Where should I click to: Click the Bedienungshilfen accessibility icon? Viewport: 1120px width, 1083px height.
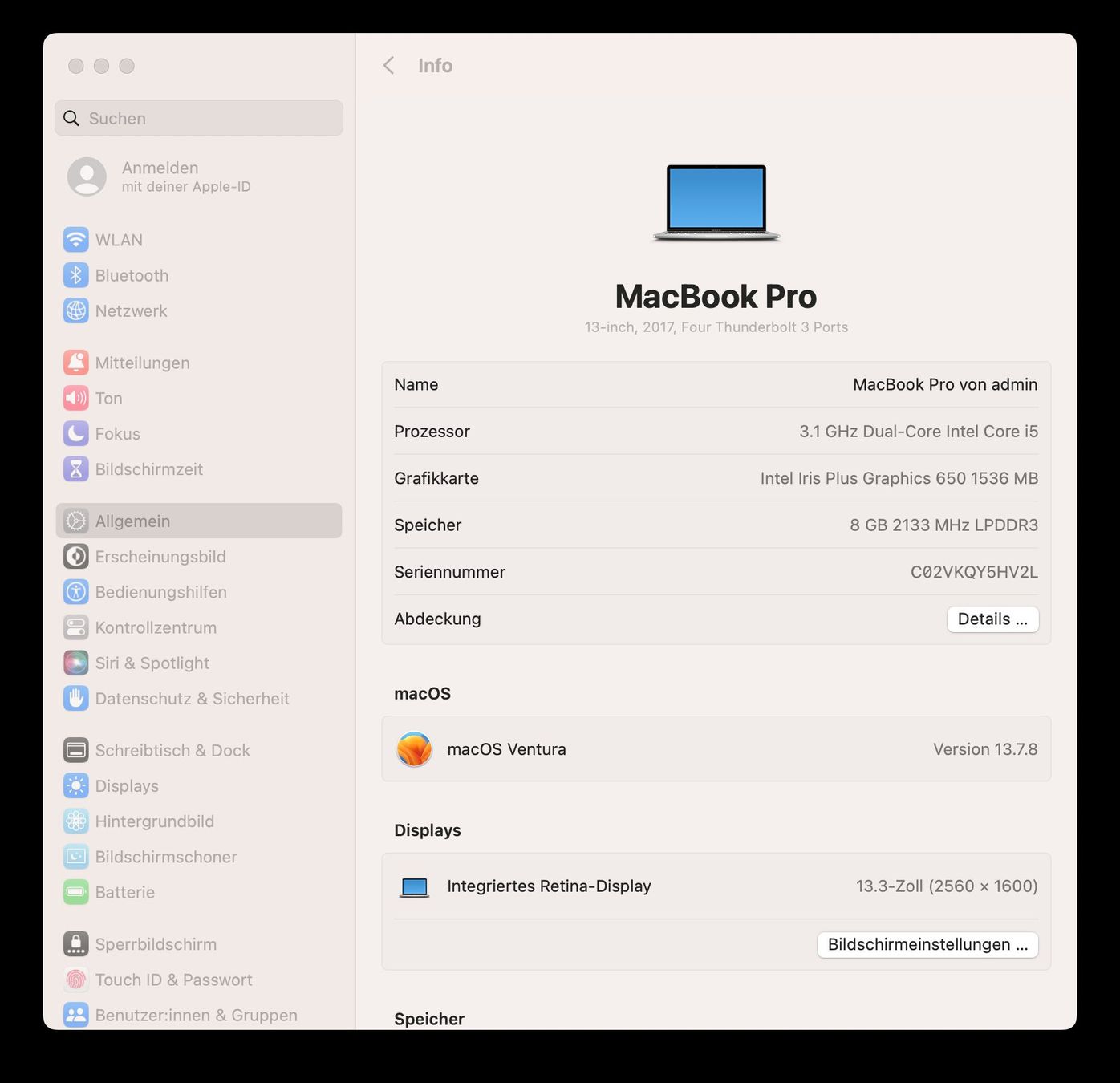point(76,592)
